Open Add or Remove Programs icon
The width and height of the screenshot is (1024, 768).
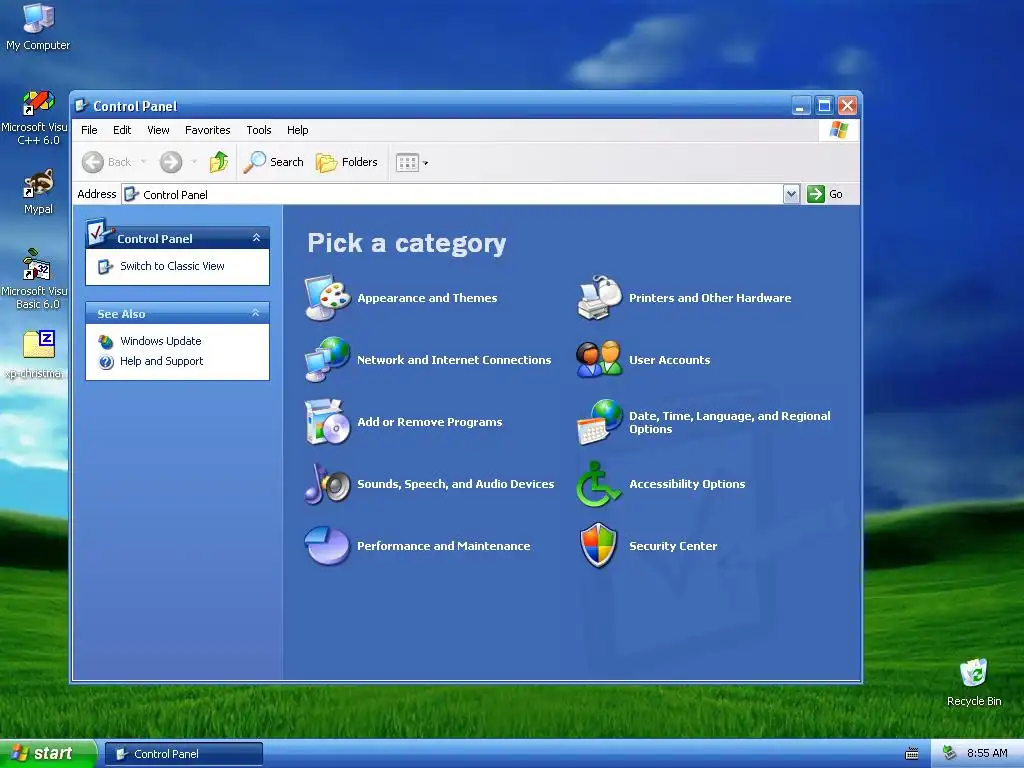(327, 422)
